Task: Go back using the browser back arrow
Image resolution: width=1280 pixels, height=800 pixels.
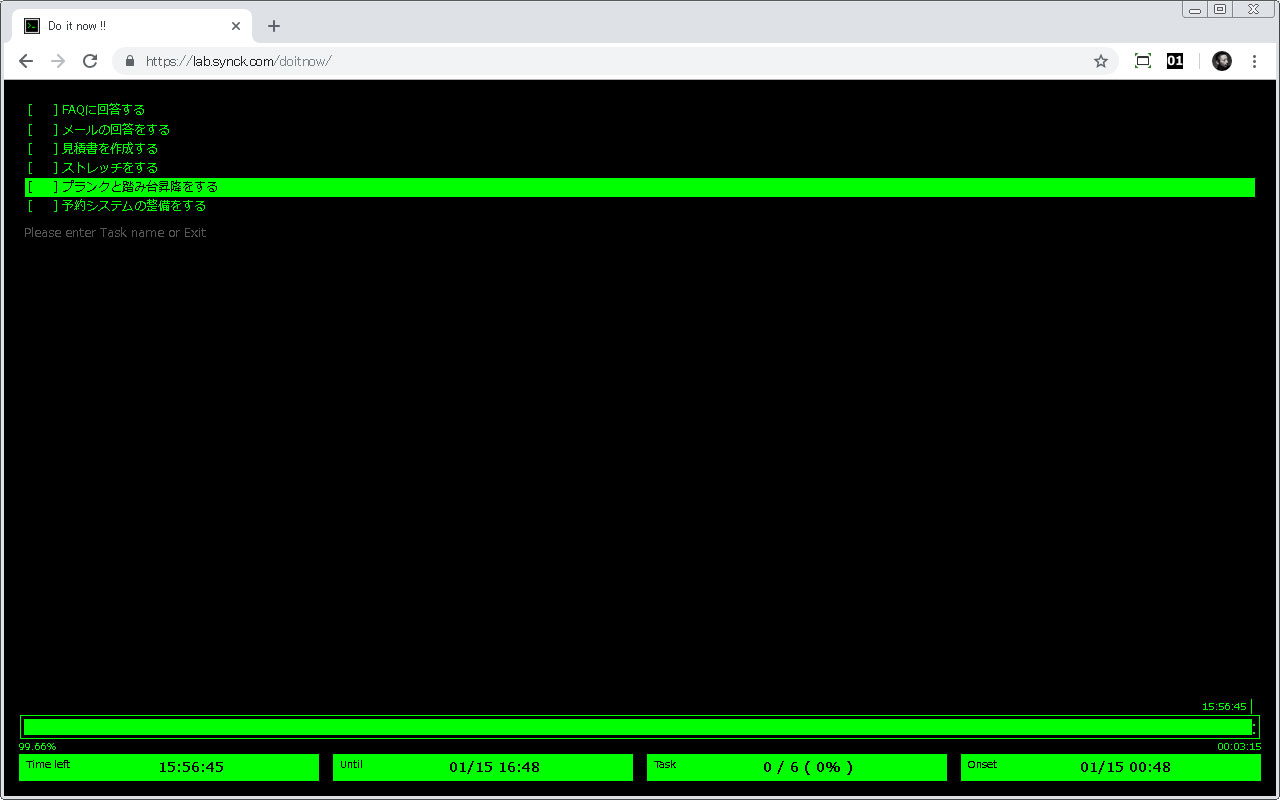Action: click(26, 61)
